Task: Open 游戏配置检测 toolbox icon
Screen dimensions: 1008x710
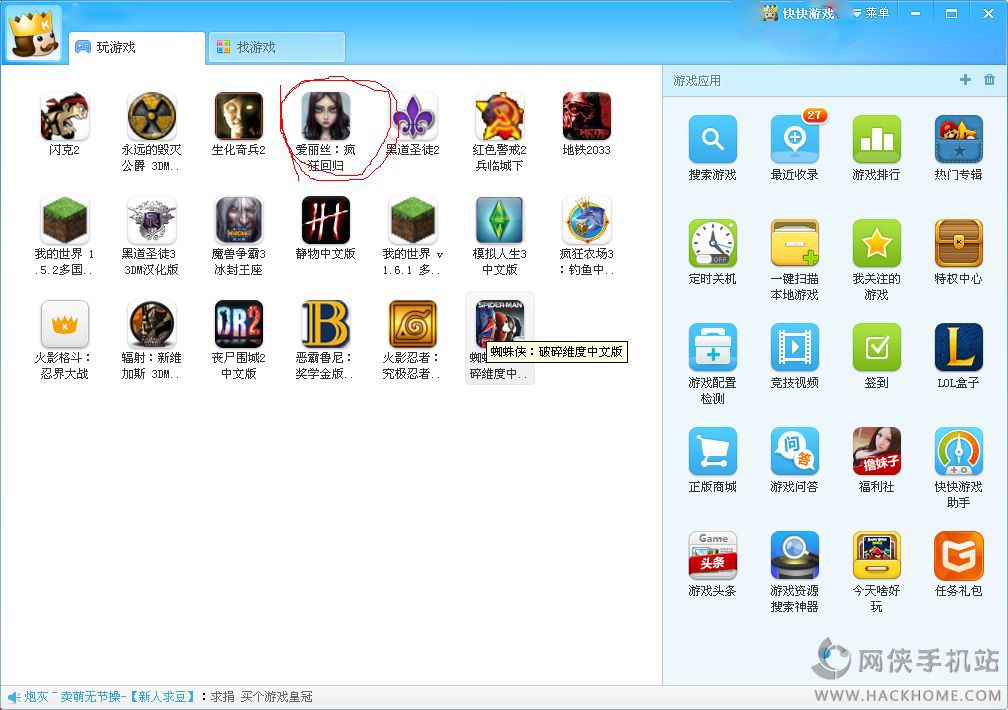Action: 712,347
